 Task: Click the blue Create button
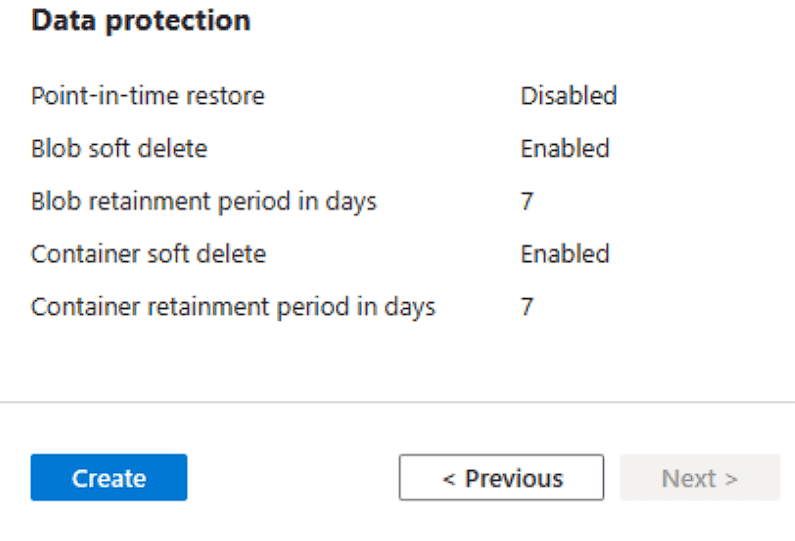(109, 478)
